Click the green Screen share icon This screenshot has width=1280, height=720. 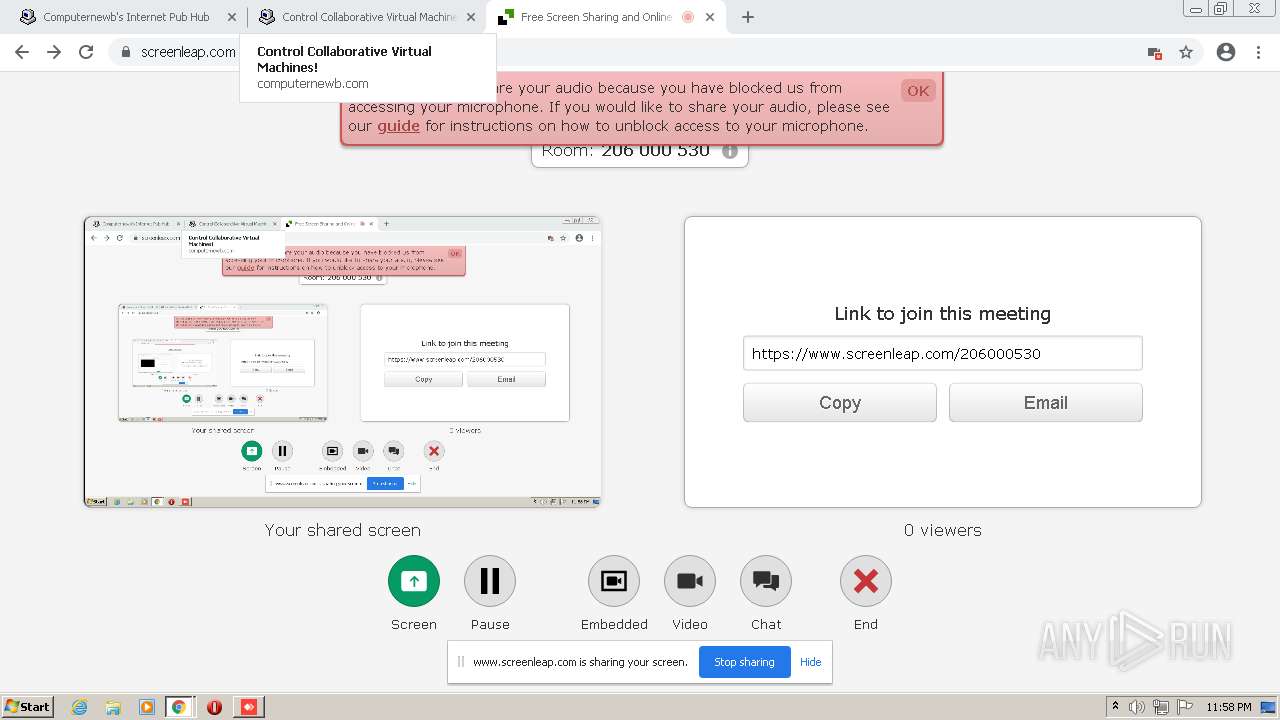pyautogui.click(x=414, y=581)
